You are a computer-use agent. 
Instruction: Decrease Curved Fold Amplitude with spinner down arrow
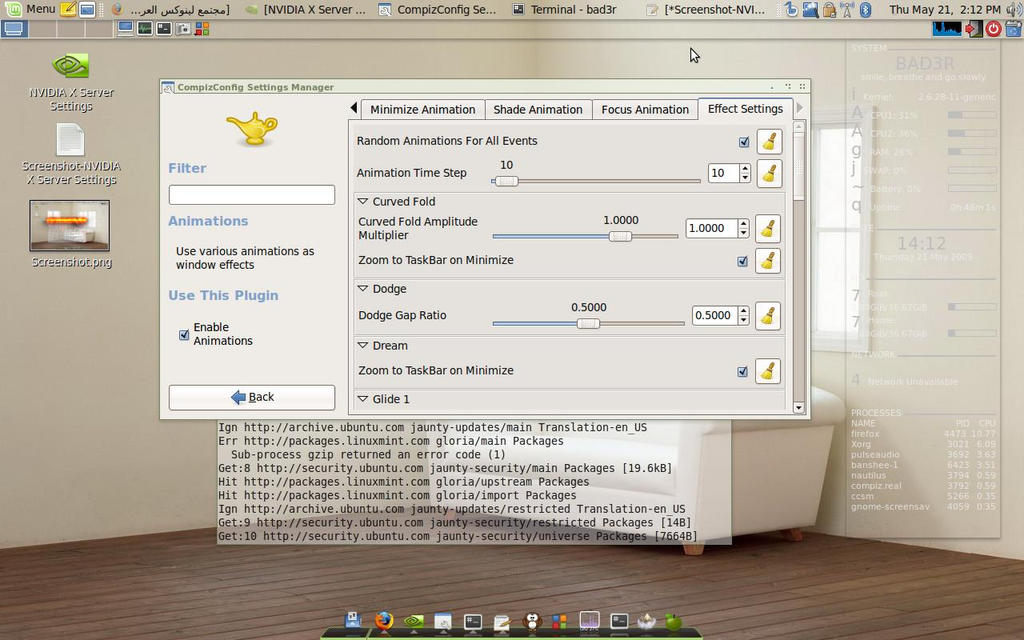(x=744, y=232)
